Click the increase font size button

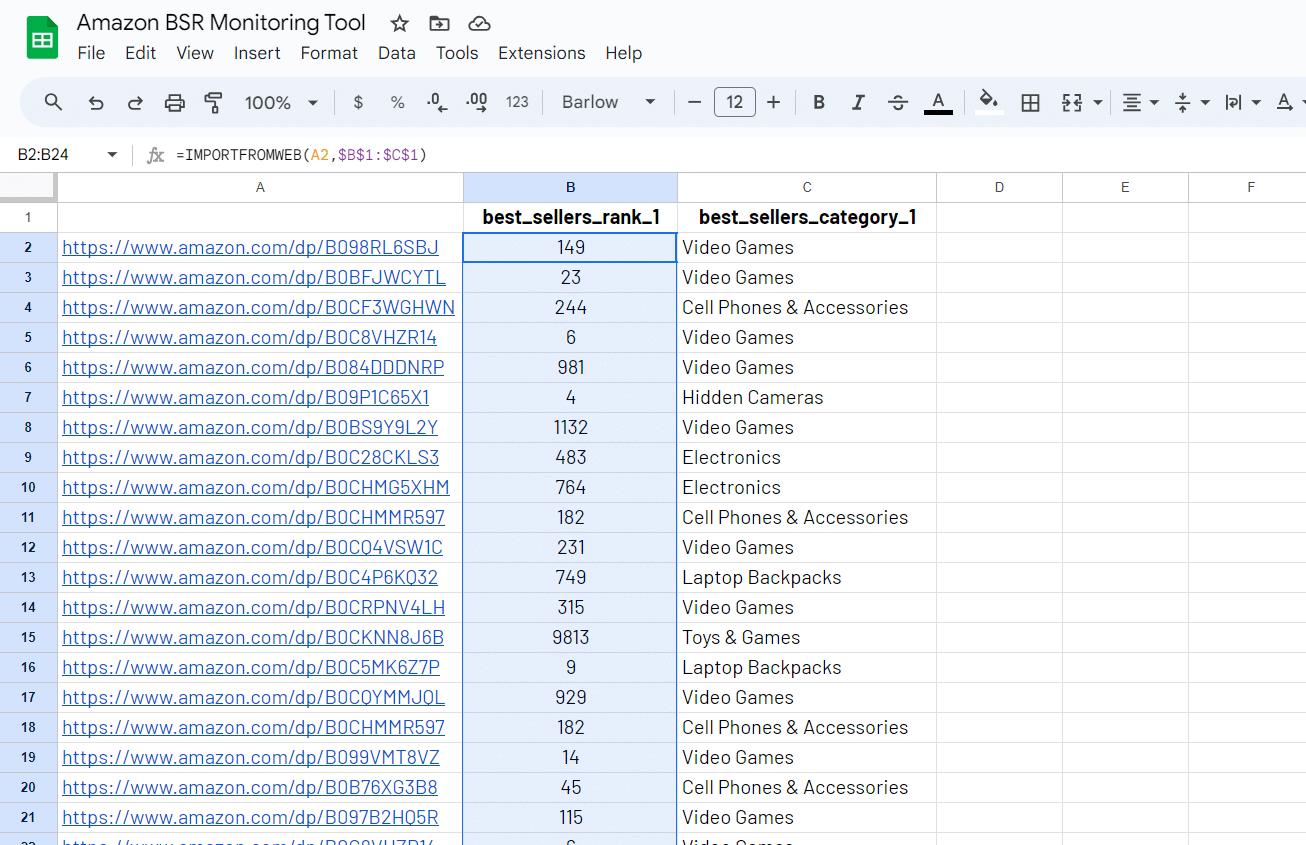coord(773,102)
